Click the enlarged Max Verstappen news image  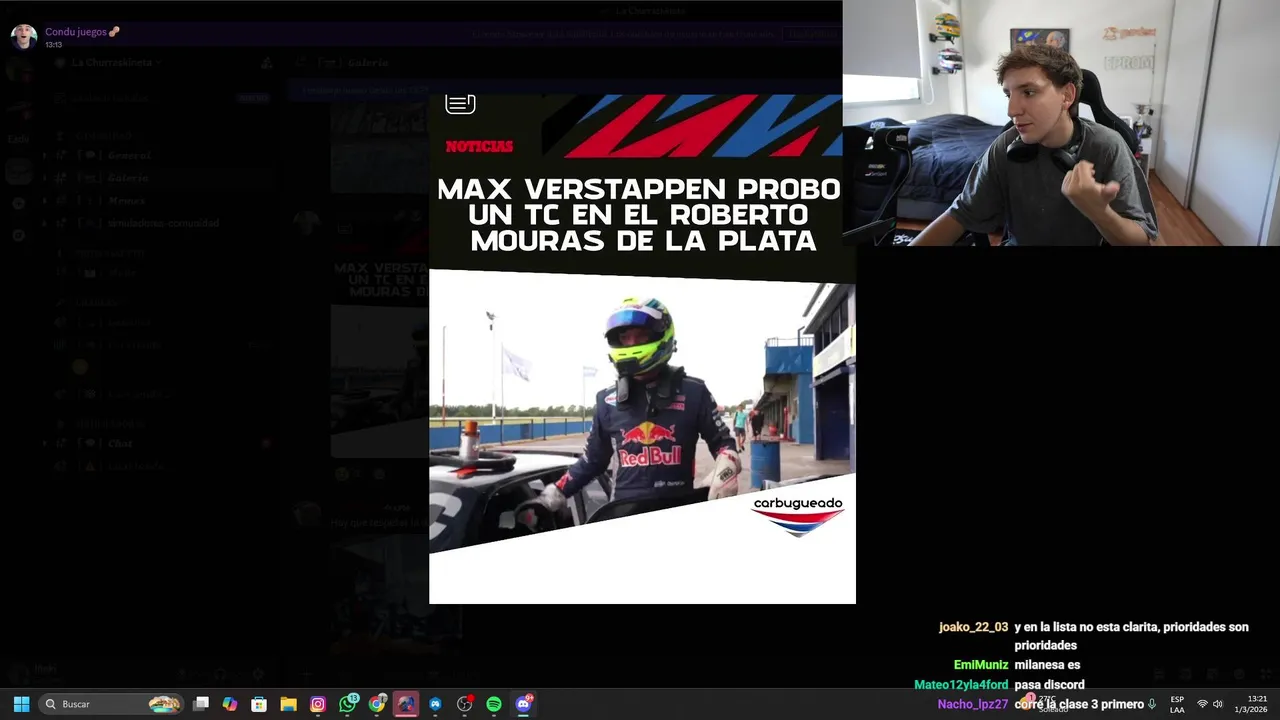click(642, 349)
